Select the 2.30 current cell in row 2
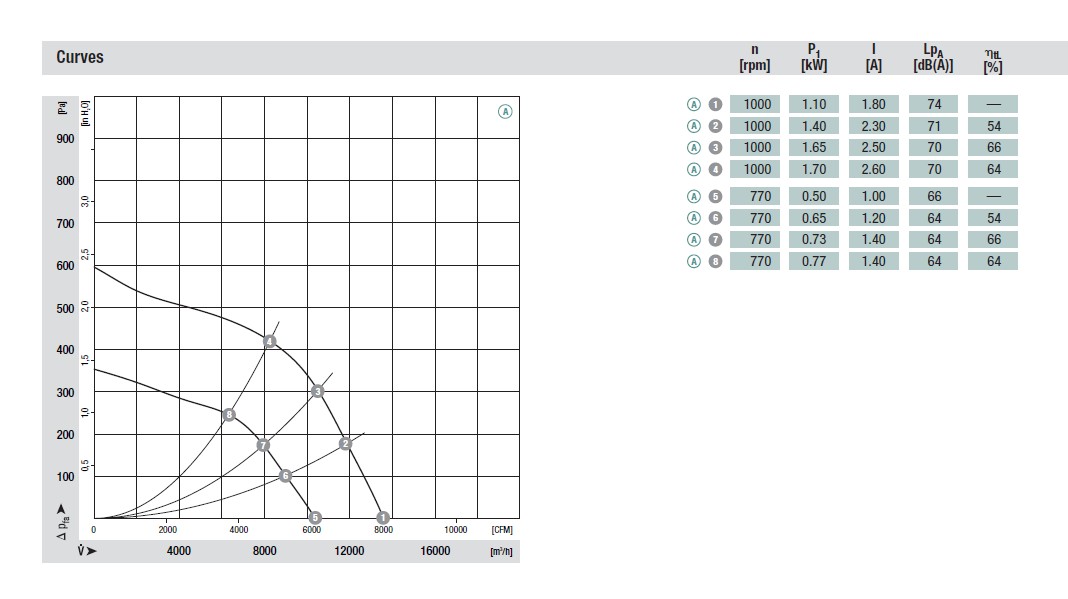 873,126
